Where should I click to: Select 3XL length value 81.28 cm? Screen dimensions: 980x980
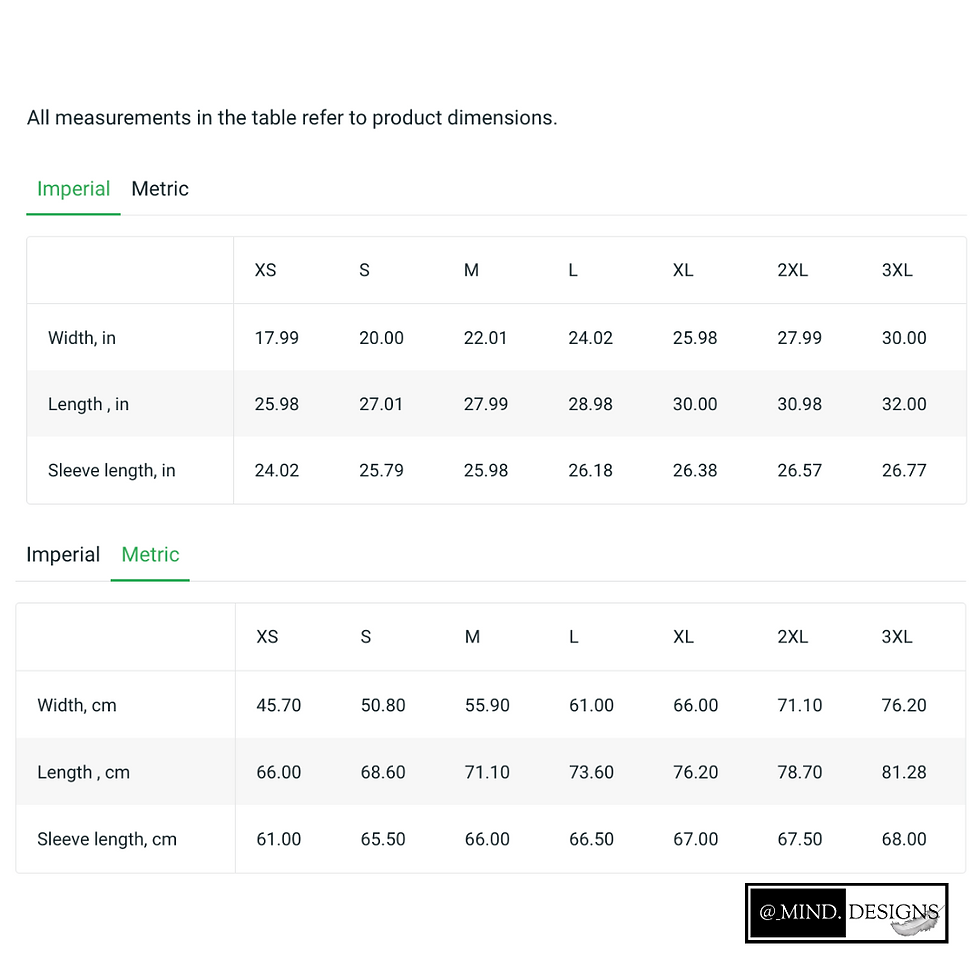click(904, 772)
